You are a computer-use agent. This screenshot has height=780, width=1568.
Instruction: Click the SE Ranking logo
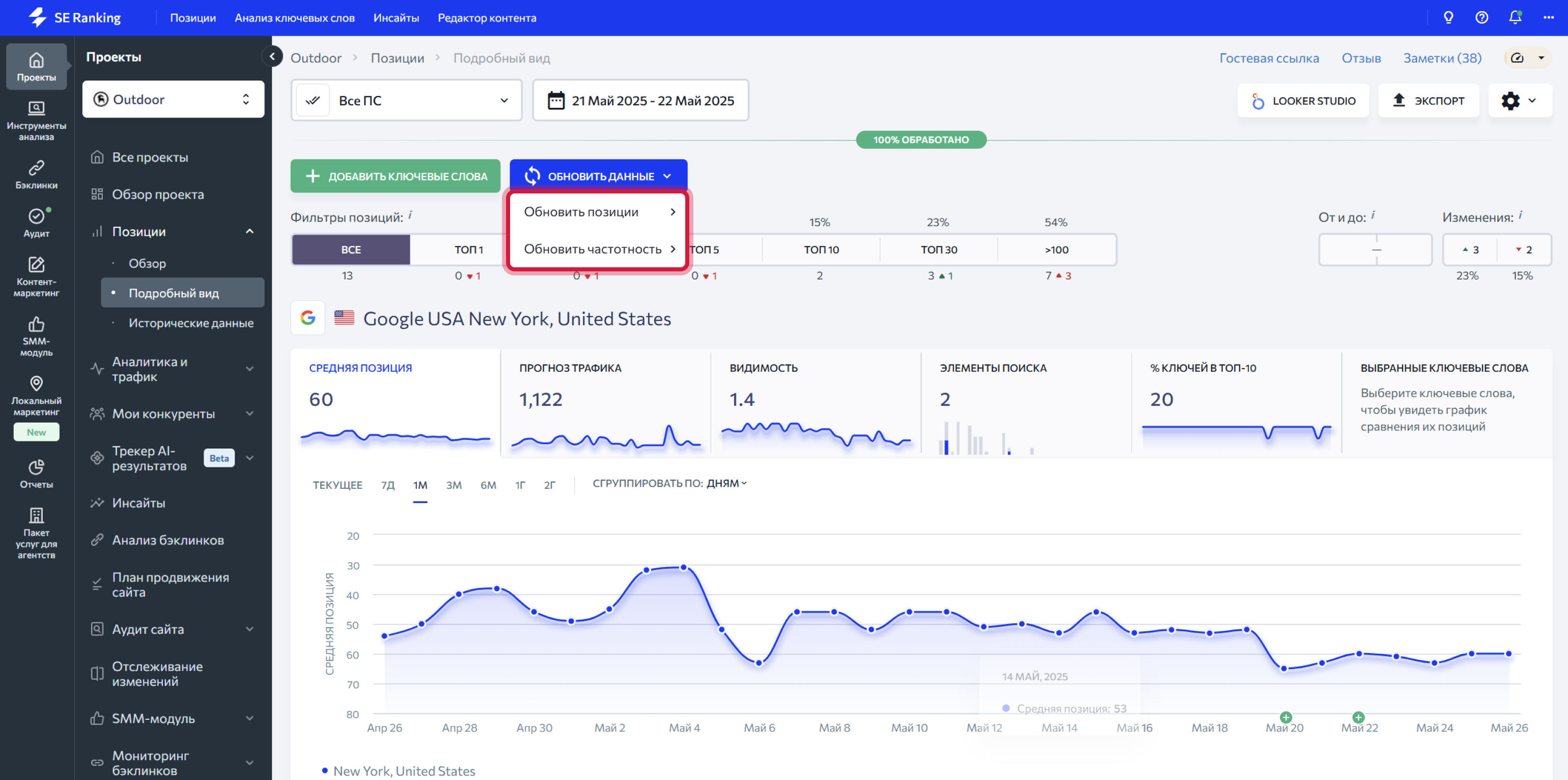[75, 18]
